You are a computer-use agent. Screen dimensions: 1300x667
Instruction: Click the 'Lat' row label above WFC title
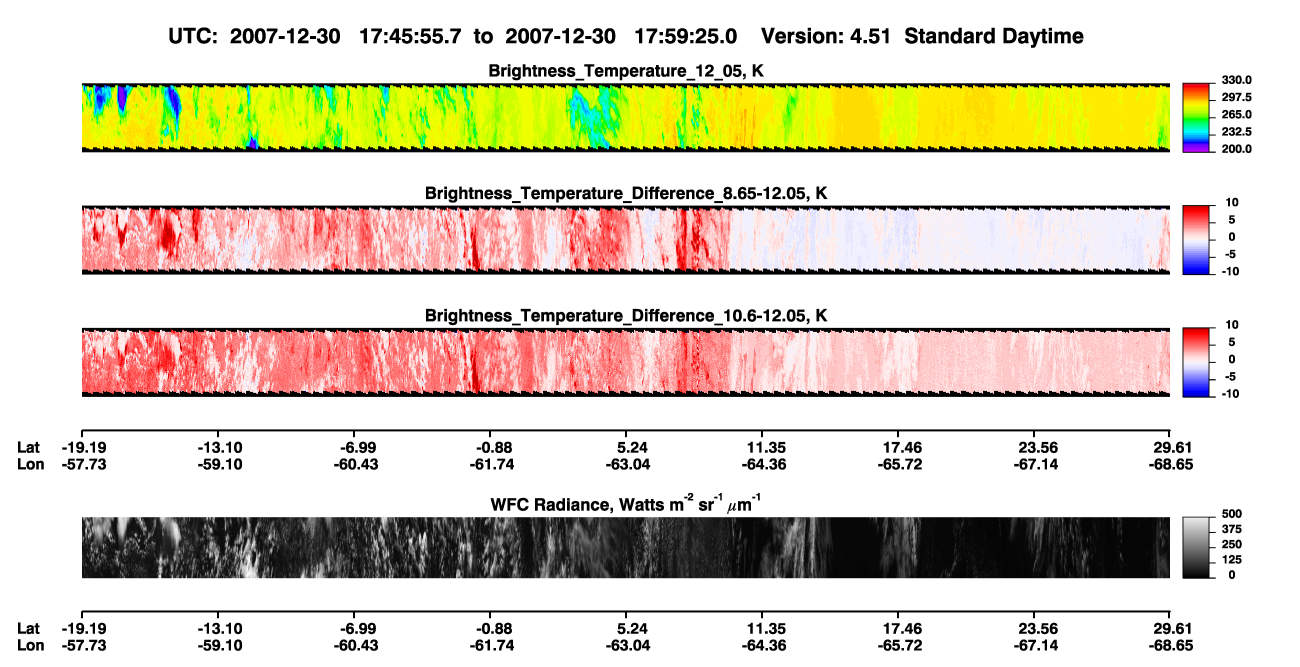pyautogui.click(x=28, y=448)
